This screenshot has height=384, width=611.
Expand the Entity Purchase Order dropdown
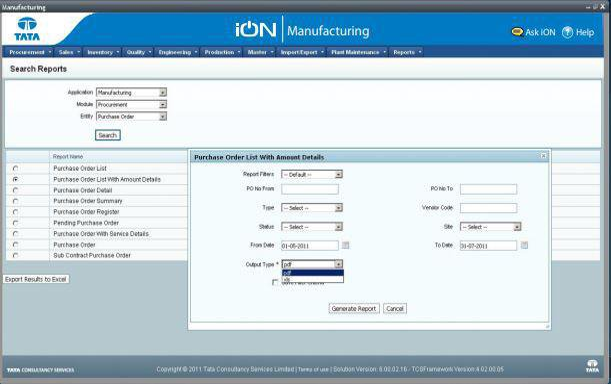point(131,117)
